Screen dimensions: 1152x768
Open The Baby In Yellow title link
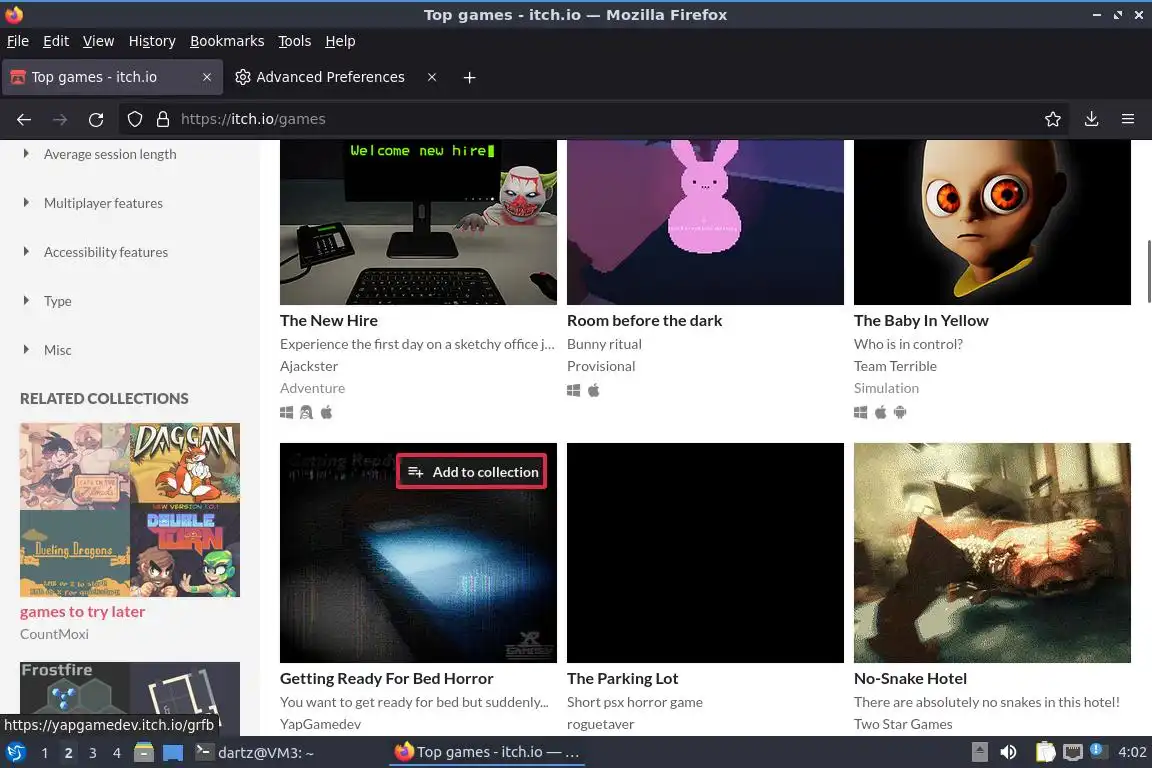[921, 320]
